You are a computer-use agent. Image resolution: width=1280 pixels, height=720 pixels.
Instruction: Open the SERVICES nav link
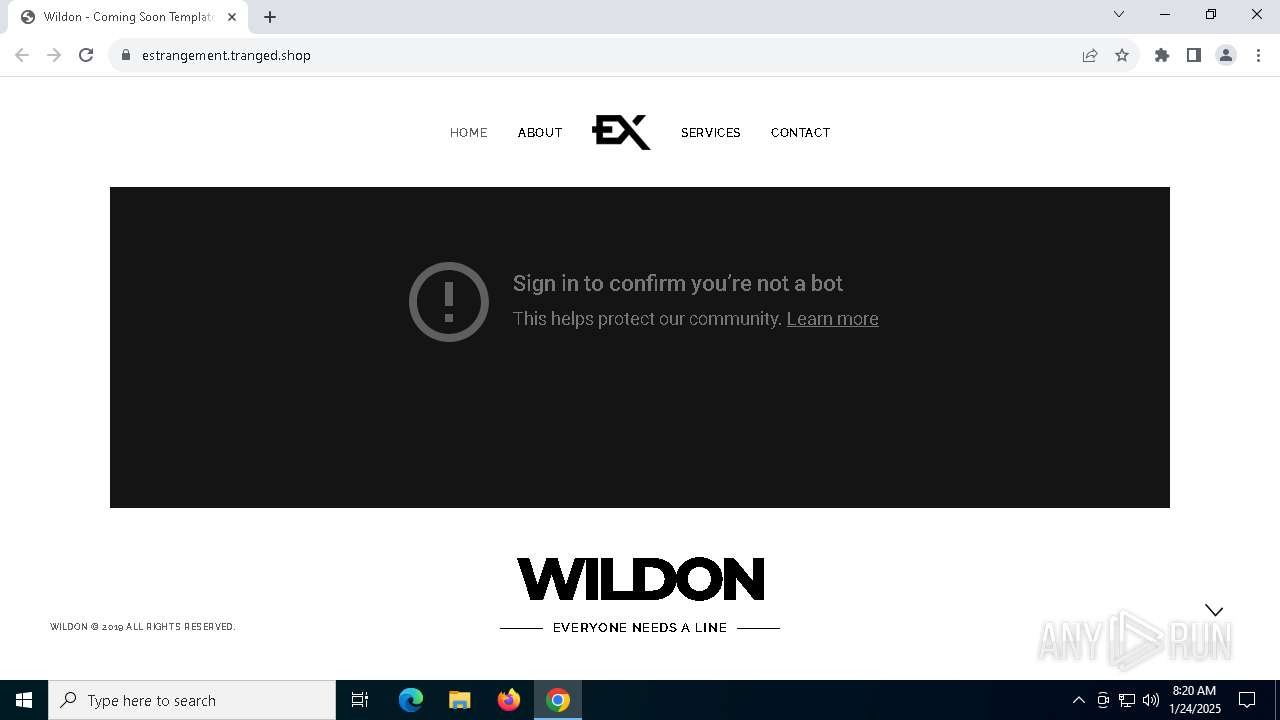(711, 133)
